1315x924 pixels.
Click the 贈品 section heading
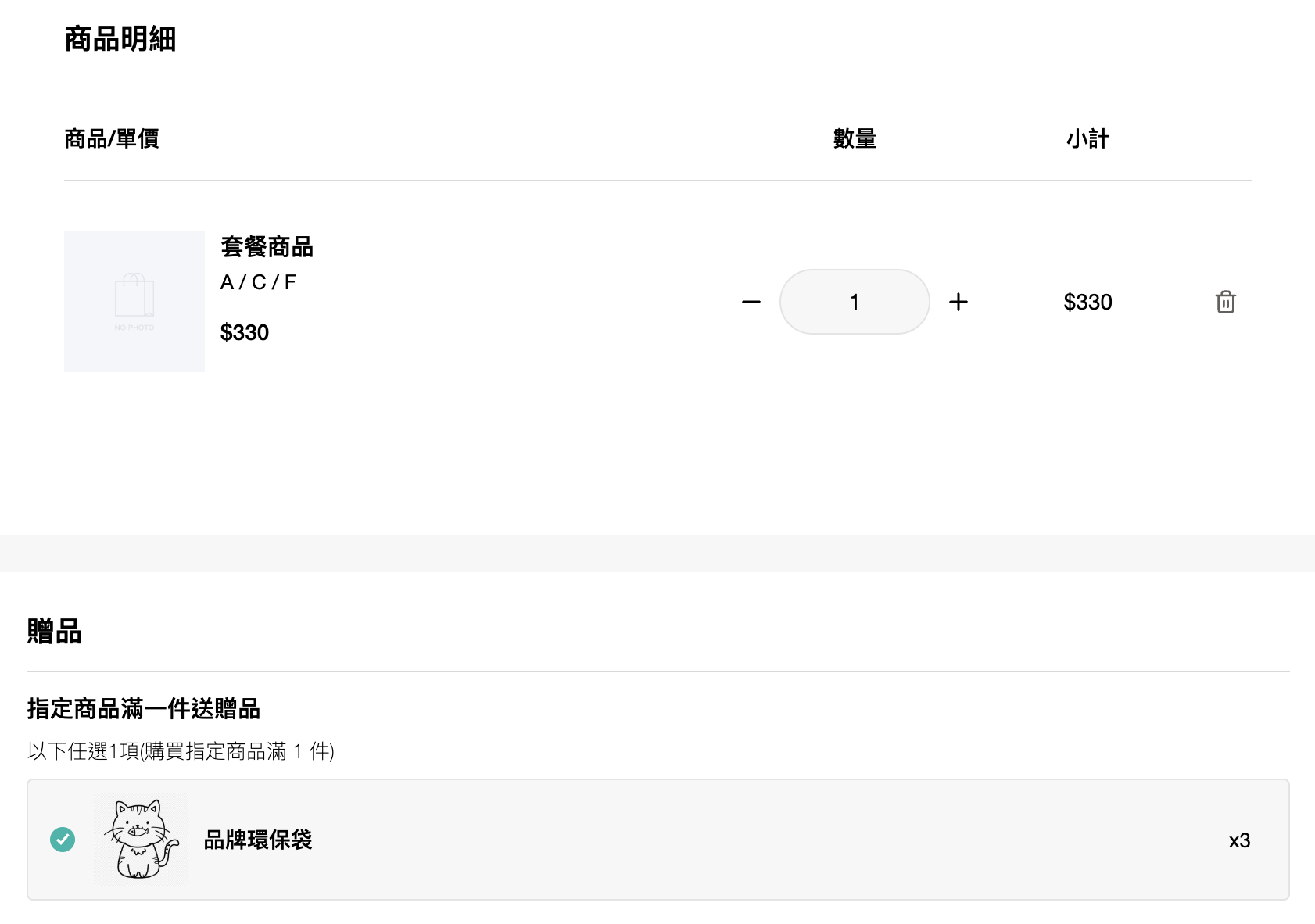[x=55, y=631]
